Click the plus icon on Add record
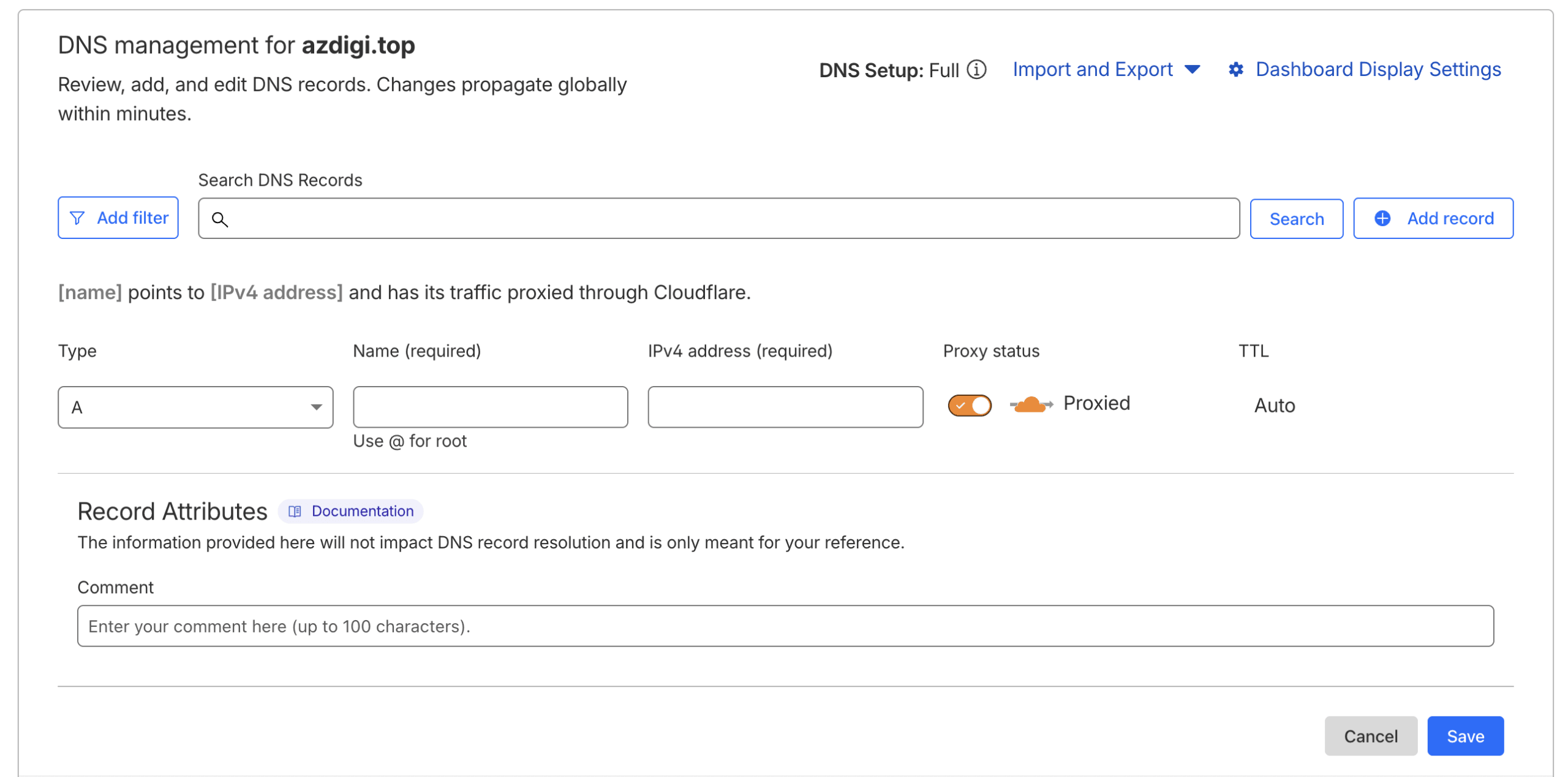 (x=1383, y=218)
